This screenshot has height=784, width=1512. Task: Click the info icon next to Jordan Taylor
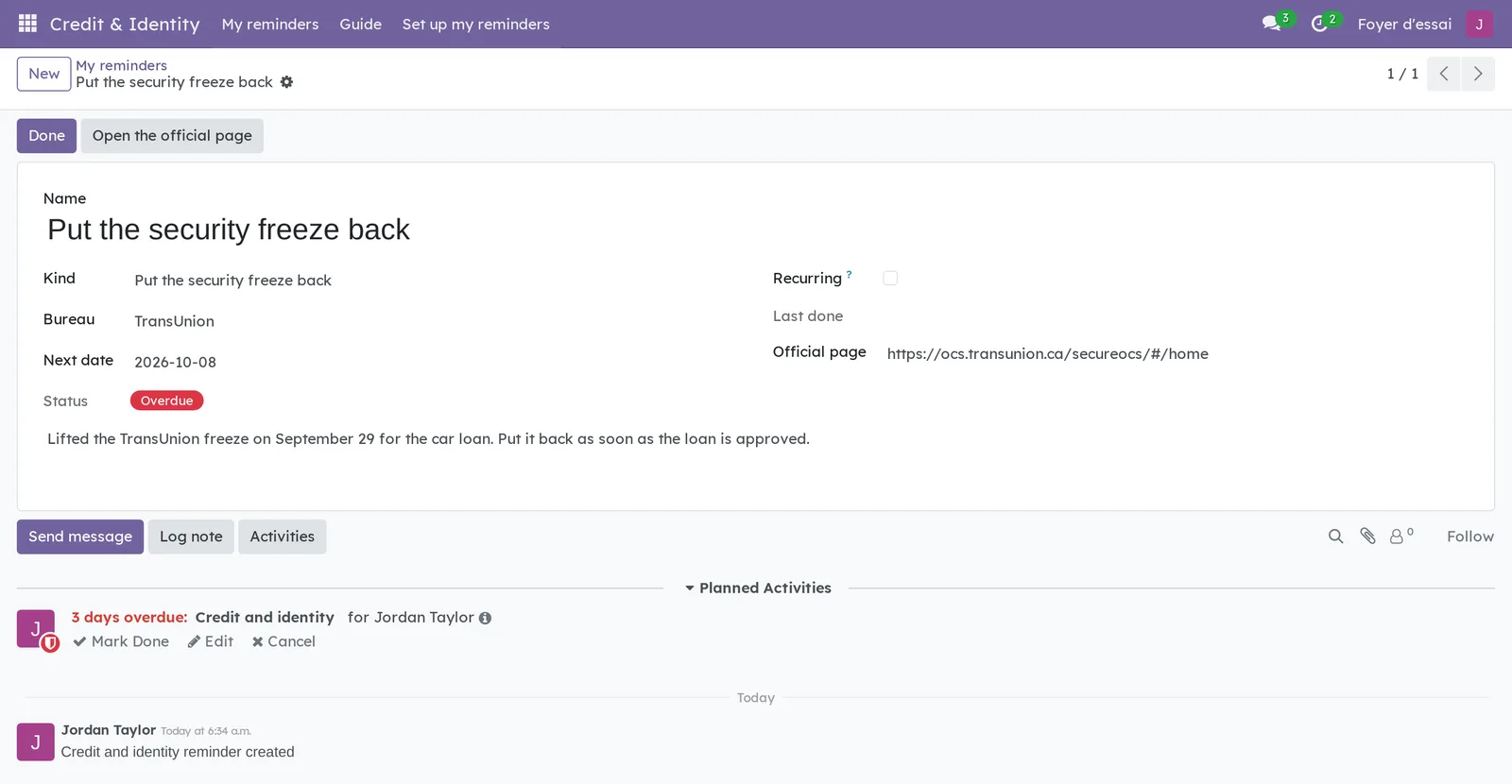pyautogui.click(x=485, y=618)
